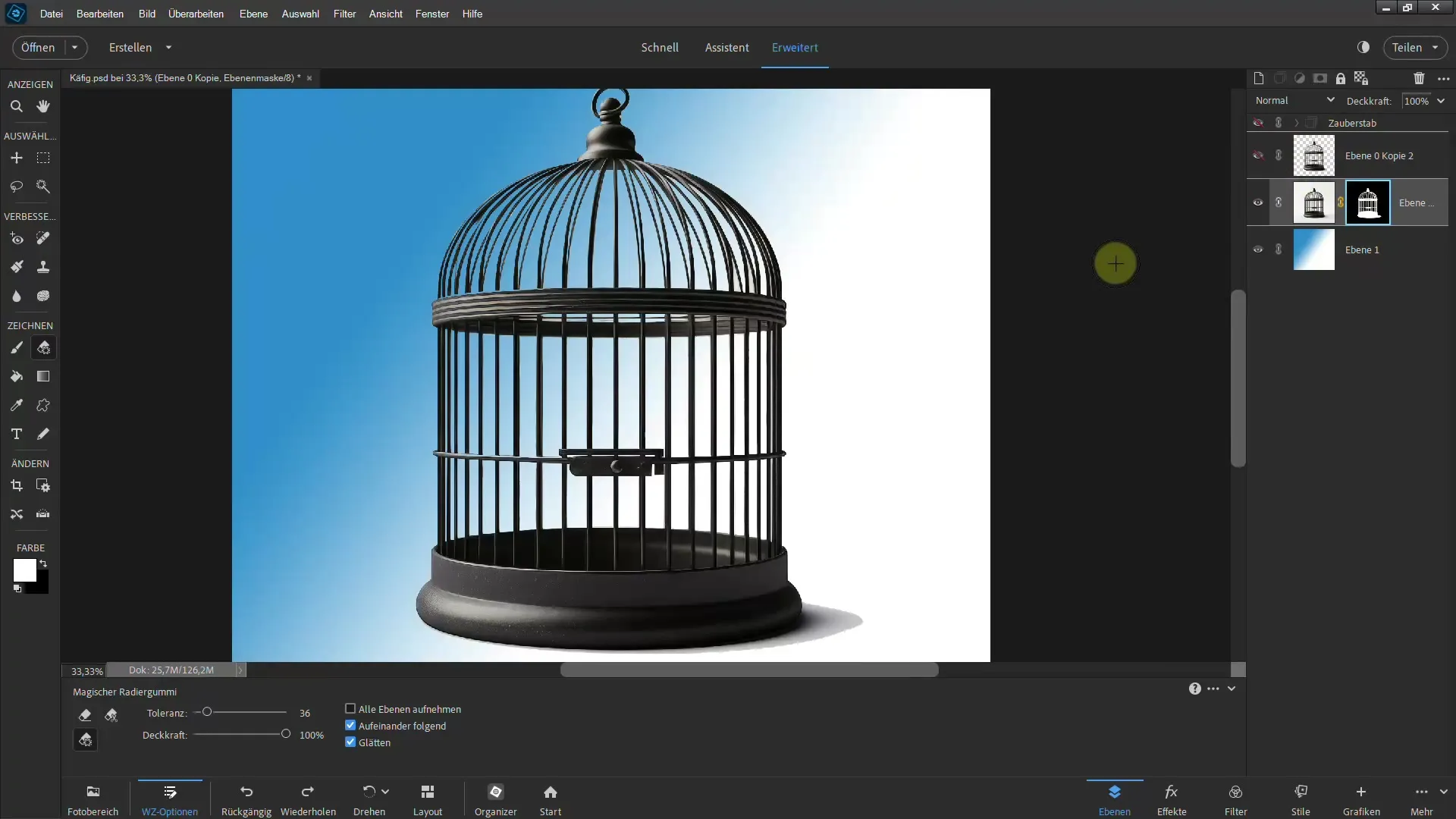Viewport: 1456px width, 819px height.
Task: Select the Clone Stamp tool
Action: click(x=43, y=267)
